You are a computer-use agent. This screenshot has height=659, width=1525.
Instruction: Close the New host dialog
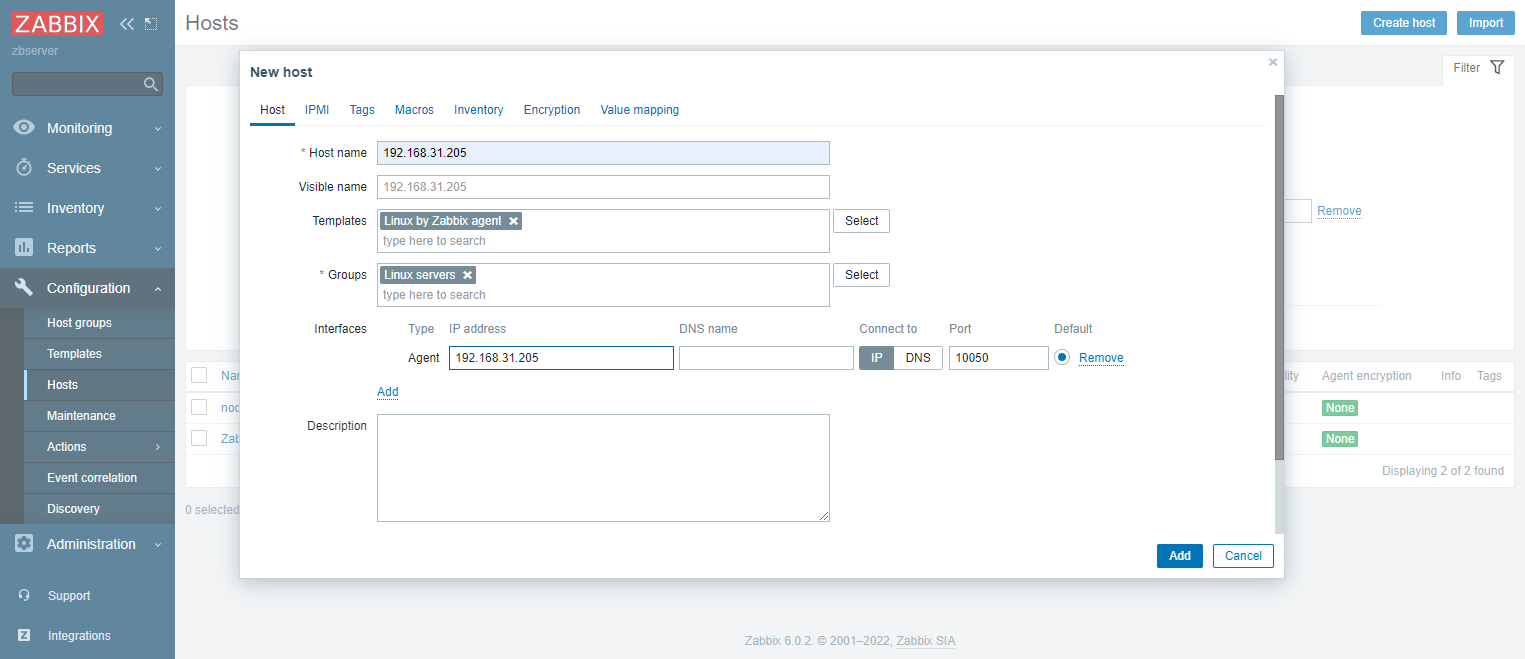(x=1273, y=62)
